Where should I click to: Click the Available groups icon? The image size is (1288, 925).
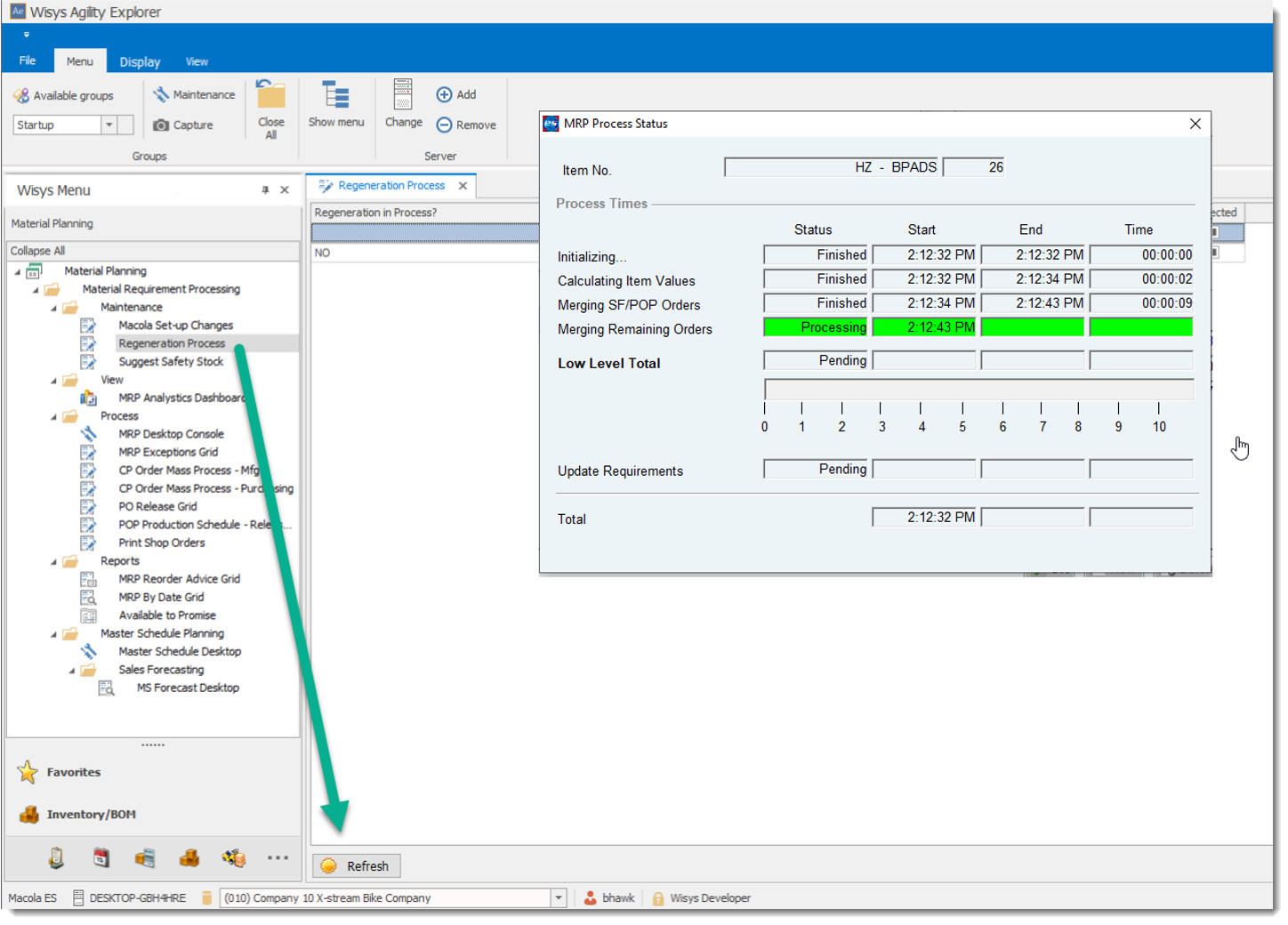coord(21,95)
